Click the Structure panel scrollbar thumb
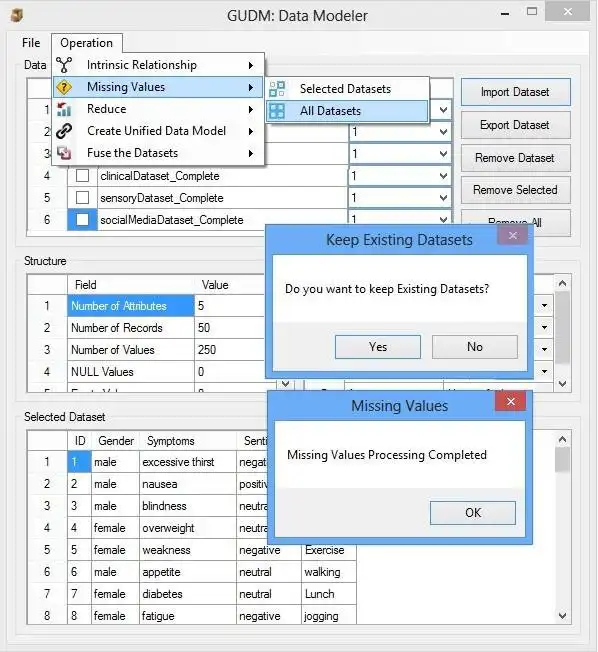 563,327
